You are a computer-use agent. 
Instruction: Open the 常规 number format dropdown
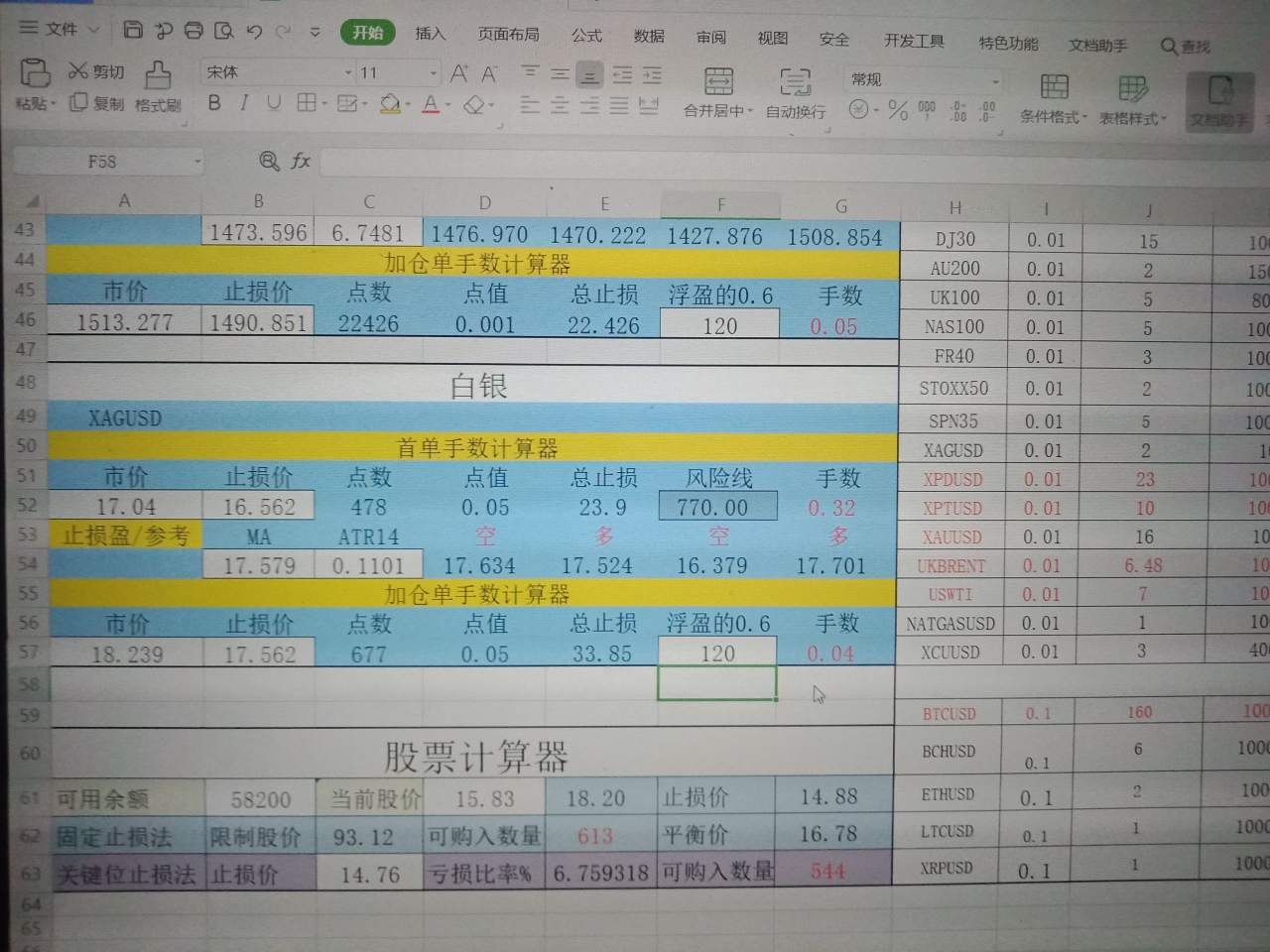(x=995, y=81)
